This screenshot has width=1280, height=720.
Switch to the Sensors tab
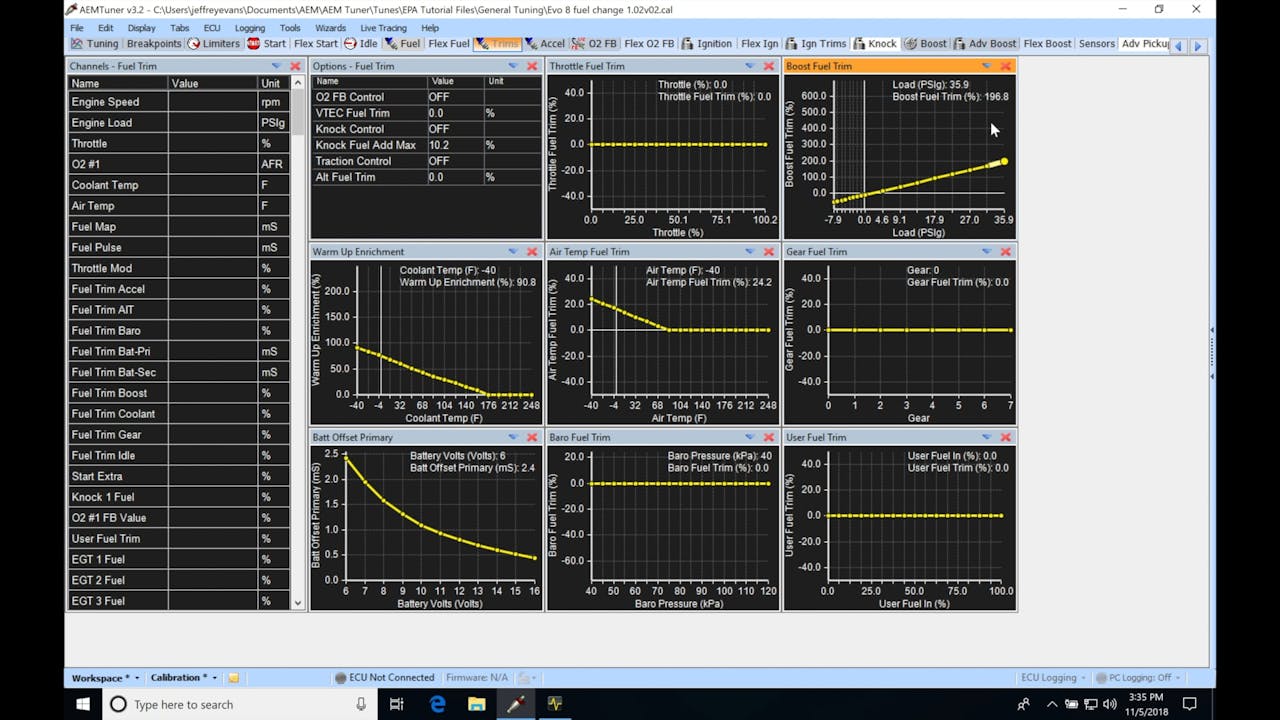(x=1096, y=43)
